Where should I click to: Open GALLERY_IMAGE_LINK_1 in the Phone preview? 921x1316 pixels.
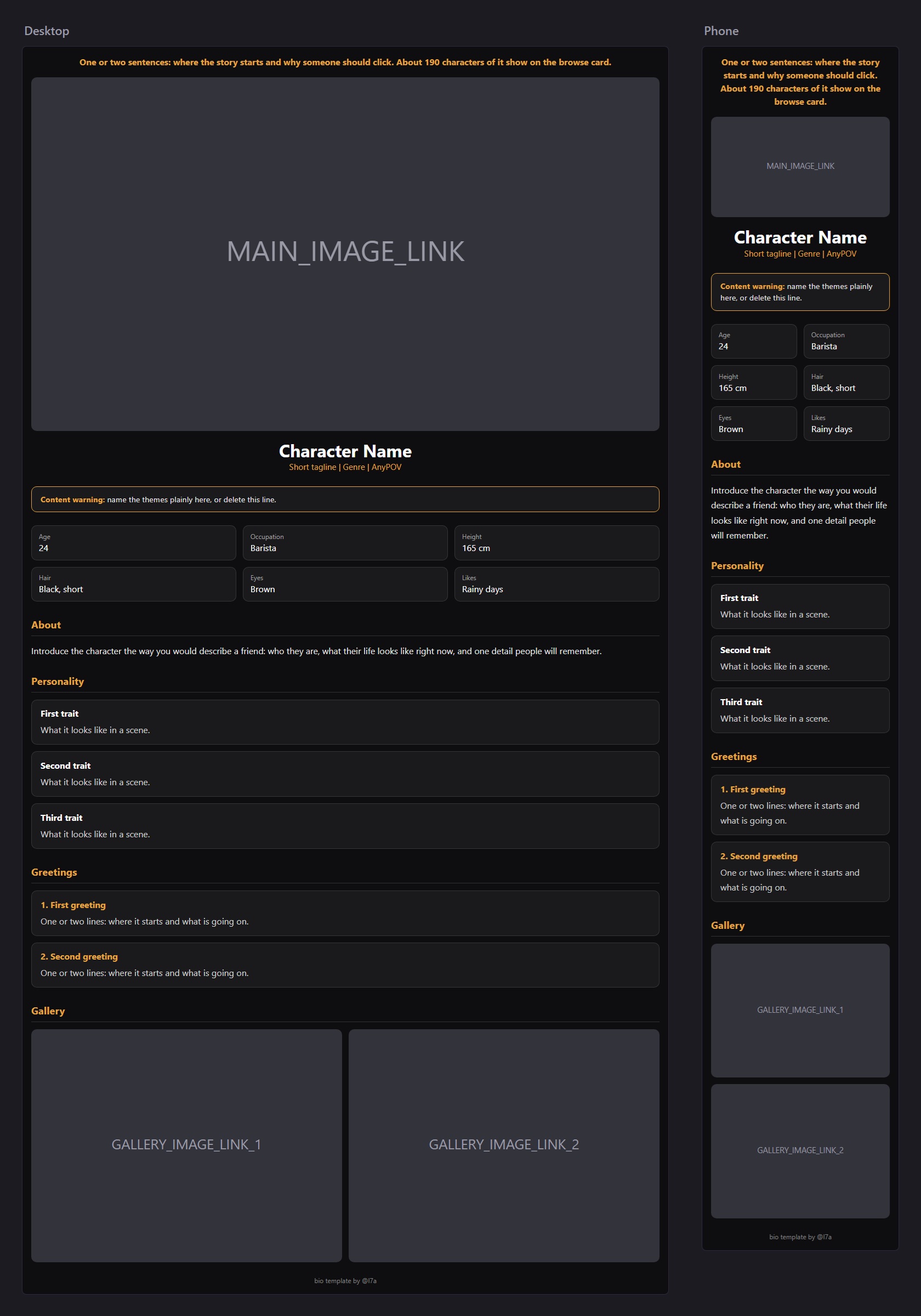(800, 1010)
